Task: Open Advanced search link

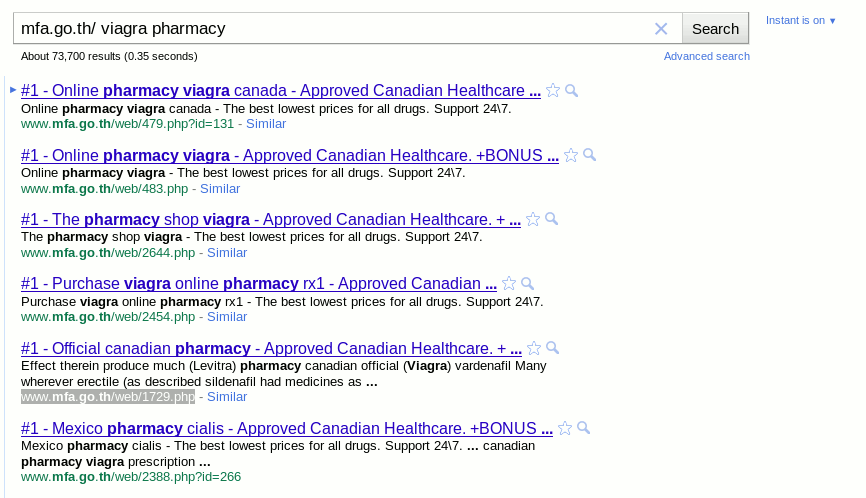Action: pos(706,56)
